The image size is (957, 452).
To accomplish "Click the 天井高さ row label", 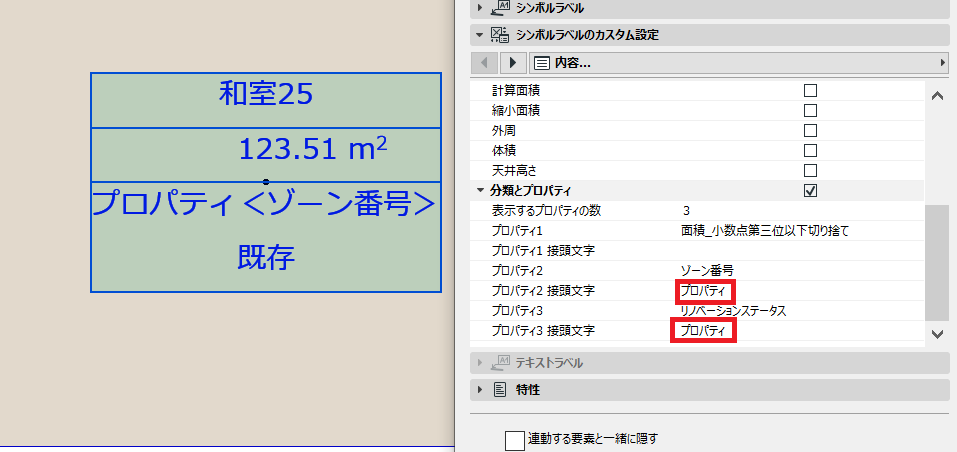I will [514, 170].
